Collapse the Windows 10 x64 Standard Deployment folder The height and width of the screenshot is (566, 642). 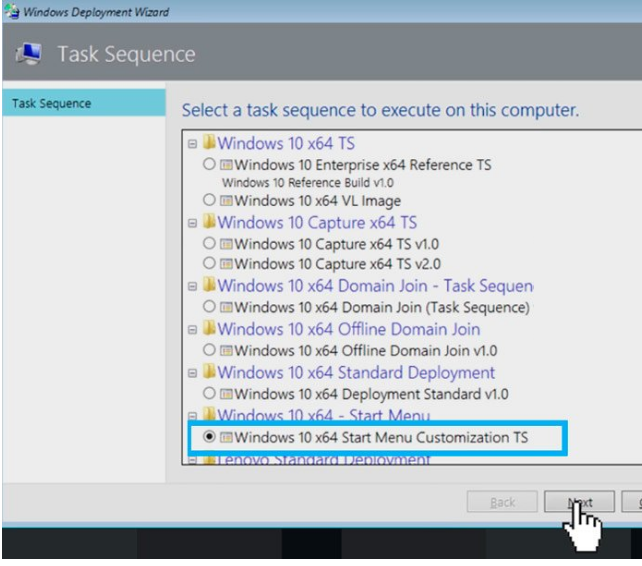(192, 373)
